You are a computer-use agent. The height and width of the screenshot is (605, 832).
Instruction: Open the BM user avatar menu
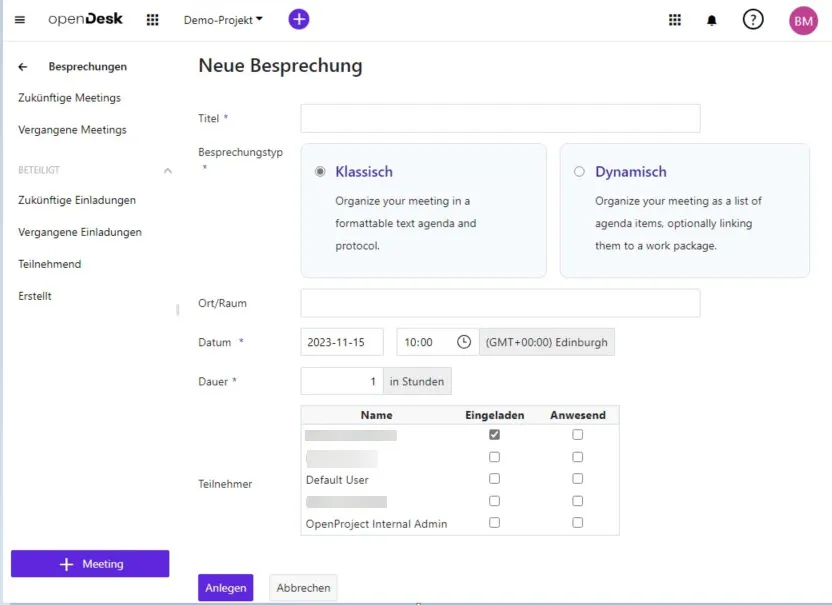coord(803,20)
